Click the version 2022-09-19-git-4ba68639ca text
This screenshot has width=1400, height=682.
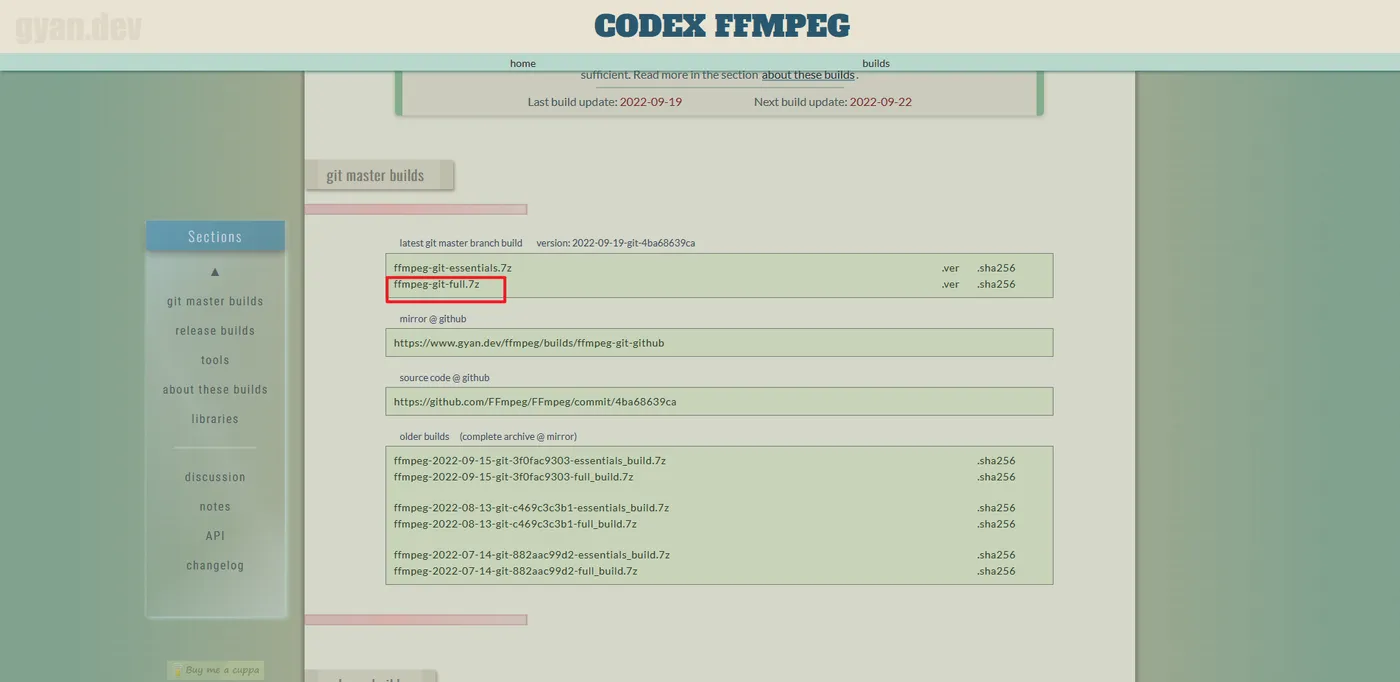pos(615,243)
